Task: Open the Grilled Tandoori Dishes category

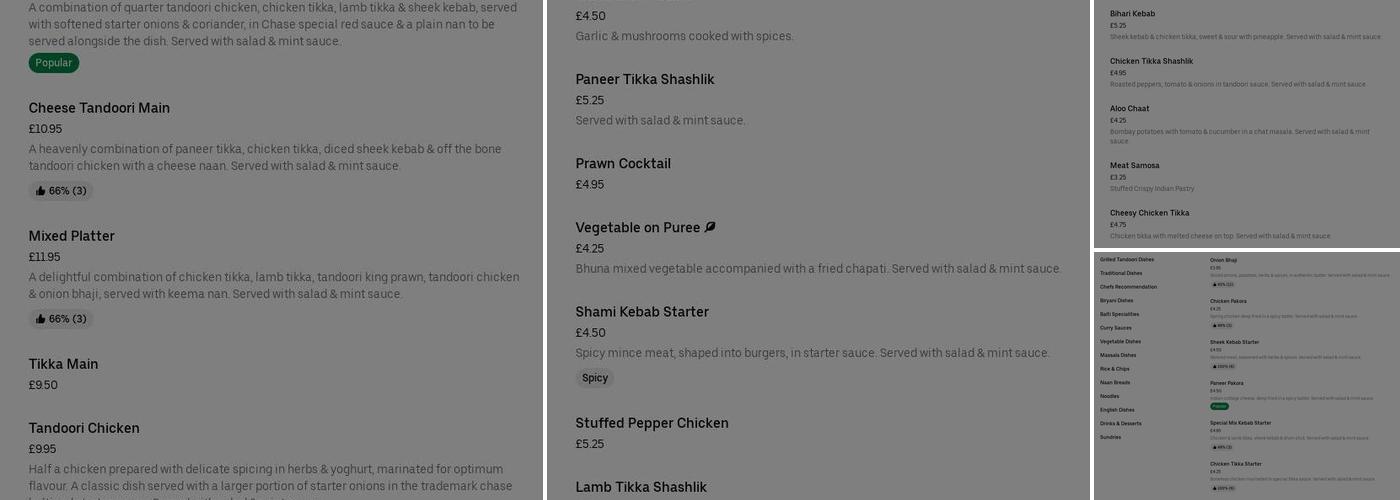Action: pos(1126,260)
